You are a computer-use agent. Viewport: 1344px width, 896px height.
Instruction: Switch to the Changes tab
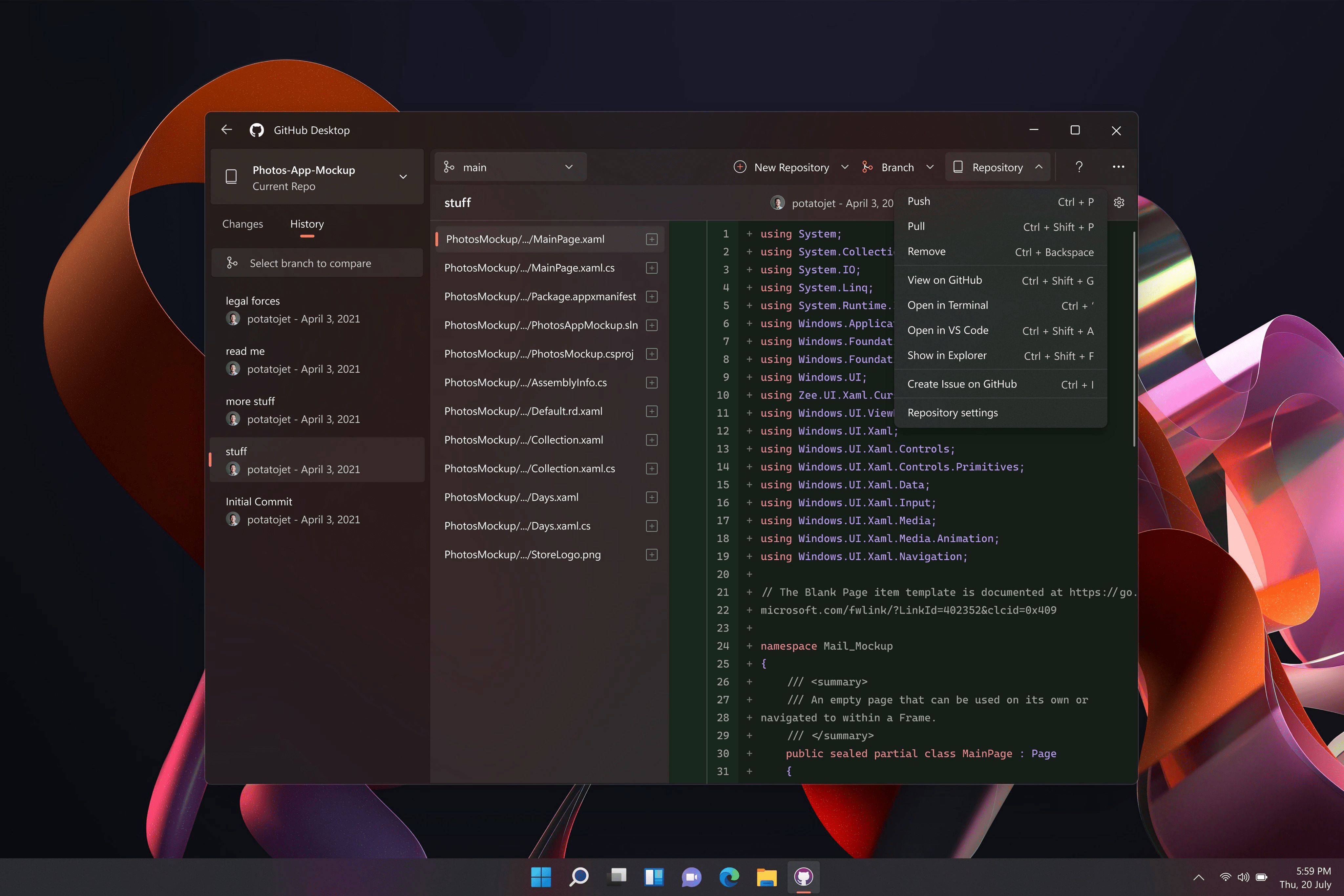[x=242, y=224]
